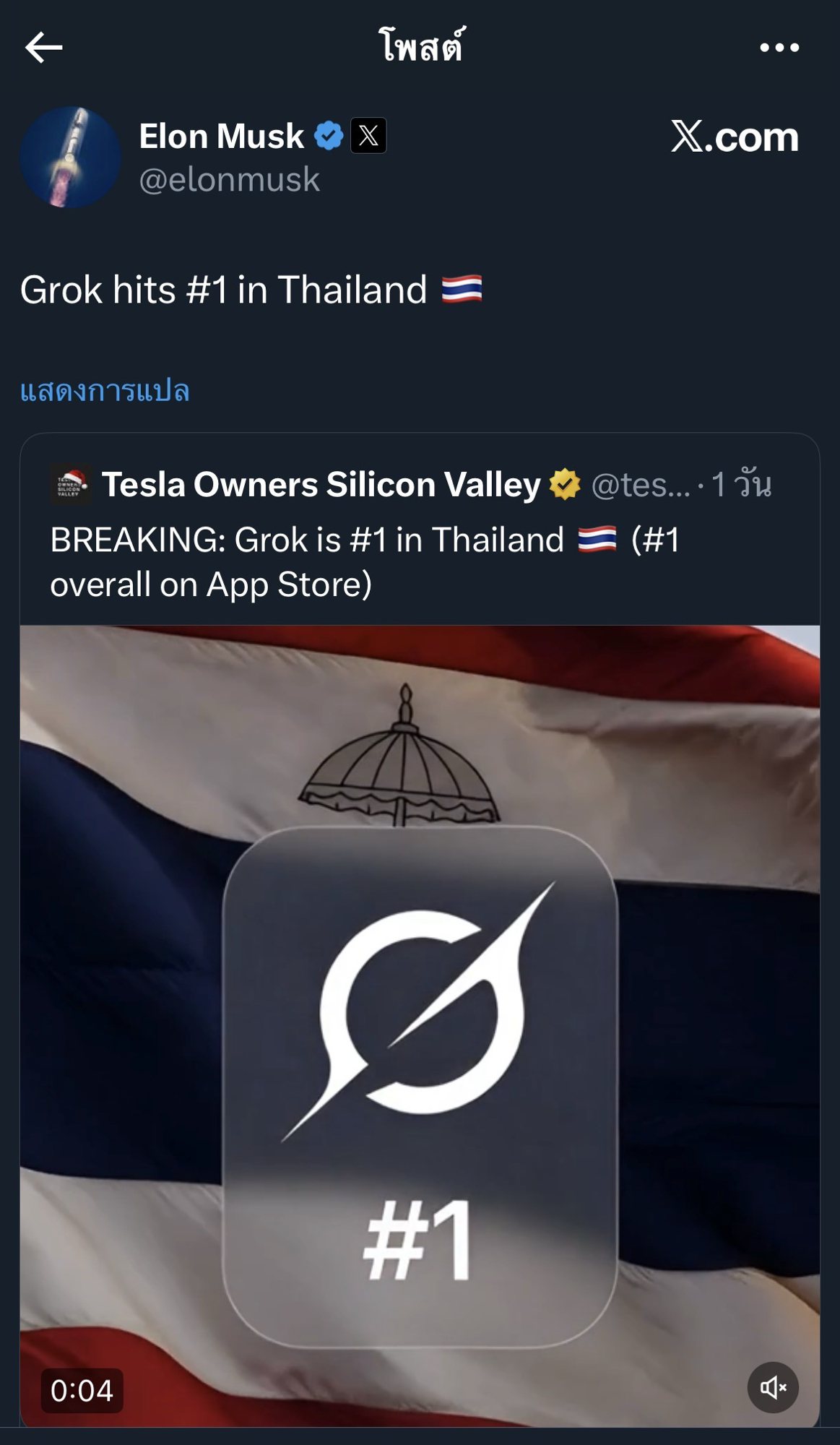Click the X.com button
This screenshot has height=1445, width=840.
(x=735, y=137)
